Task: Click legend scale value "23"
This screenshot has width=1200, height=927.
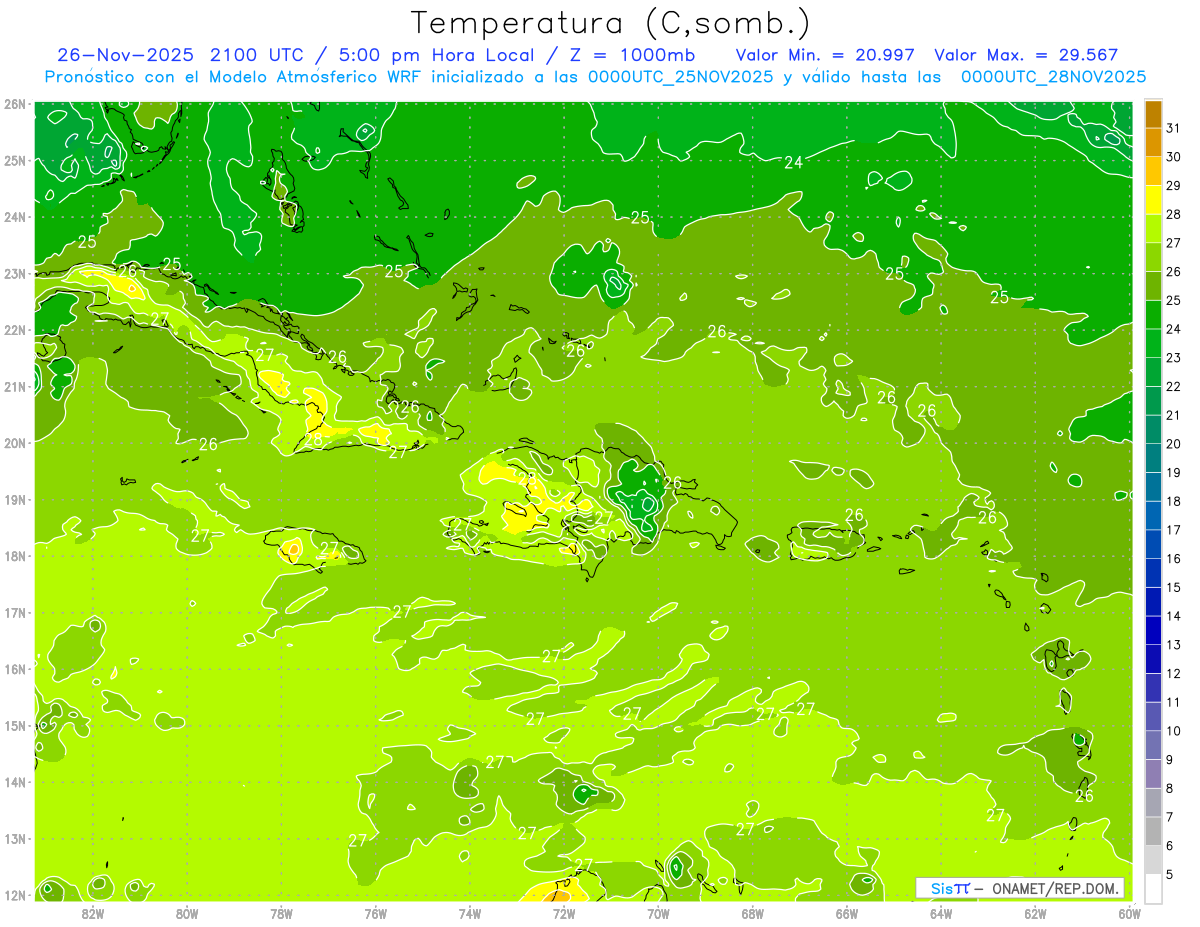Action: (1174, 358)
